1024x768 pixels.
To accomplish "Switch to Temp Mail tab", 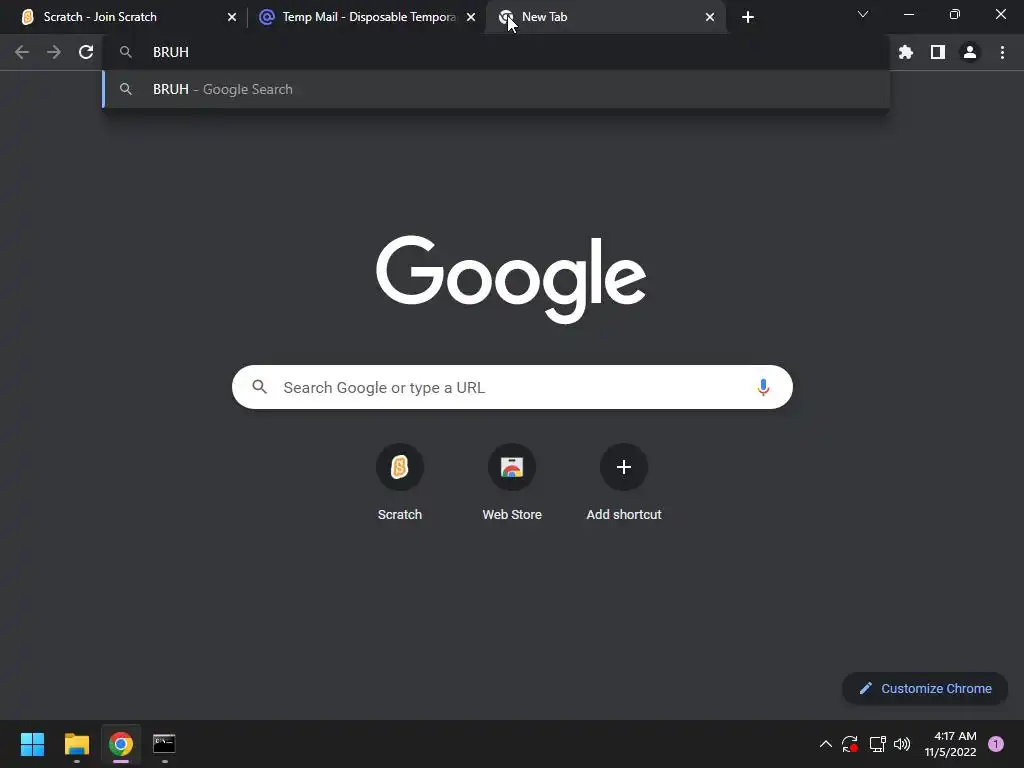I will tap(366, 17).
